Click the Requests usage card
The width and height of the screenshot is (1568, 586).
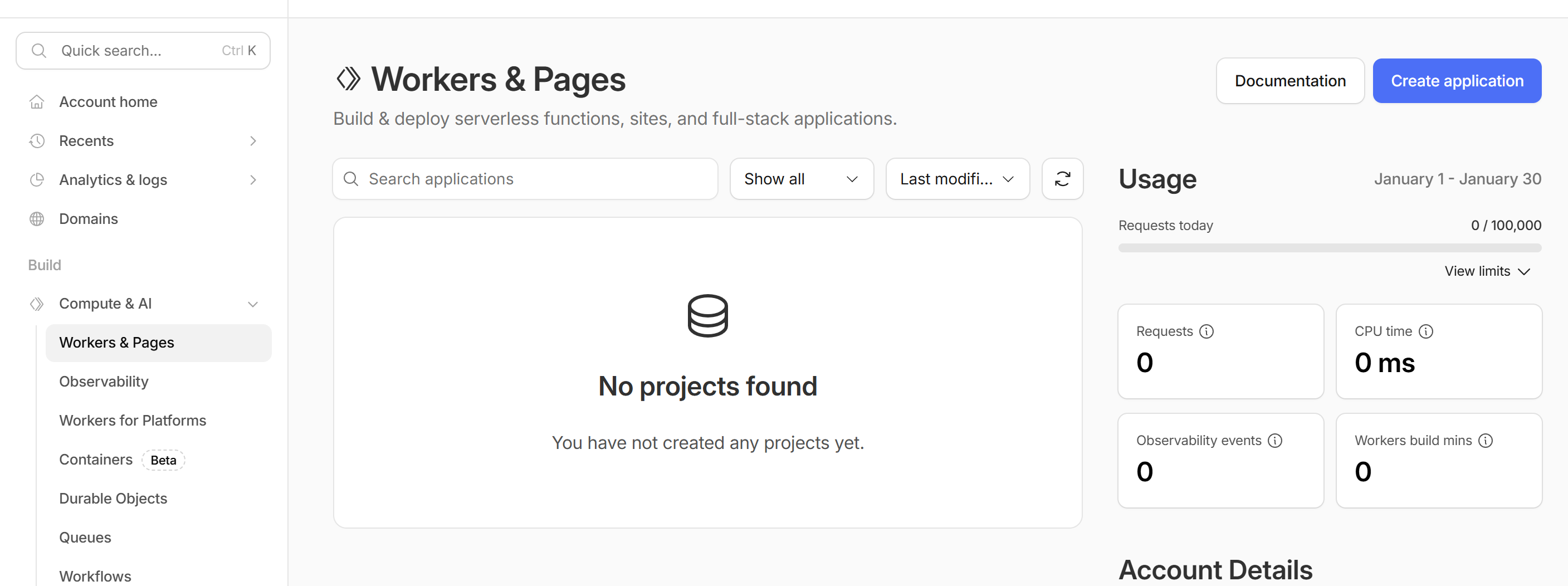pos(1220,351)
